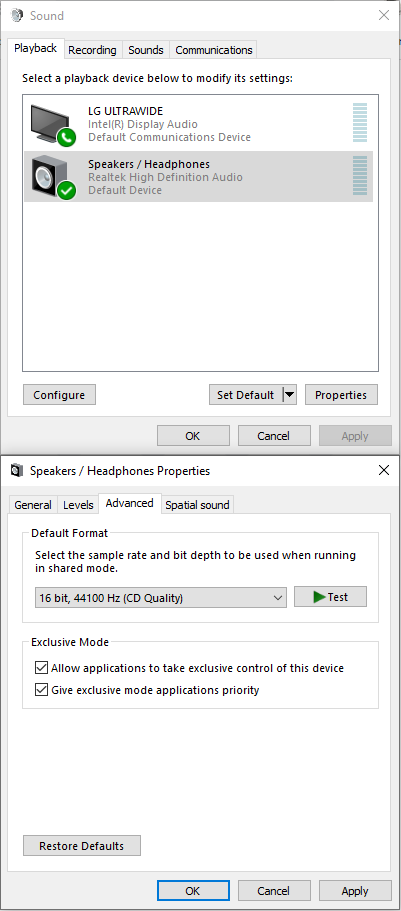Open Properties for the selected device
The image size is (401, 911).
(x=341, y=395)
